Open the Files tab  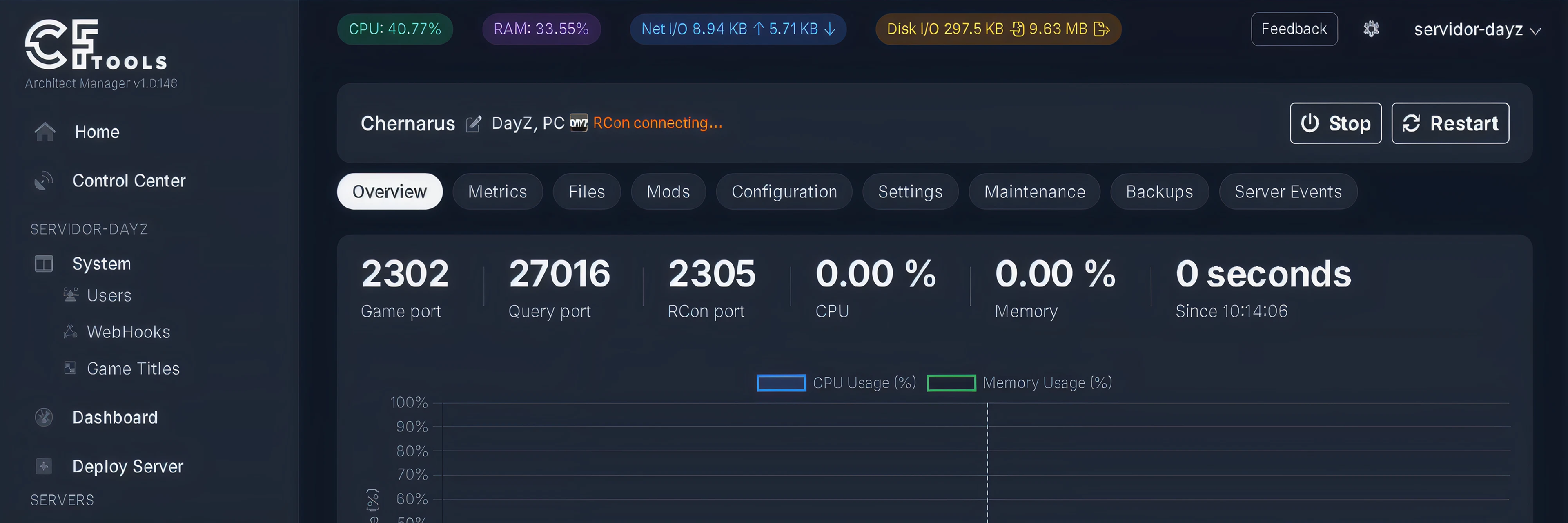pyautogui.click(x=587, y=191)
